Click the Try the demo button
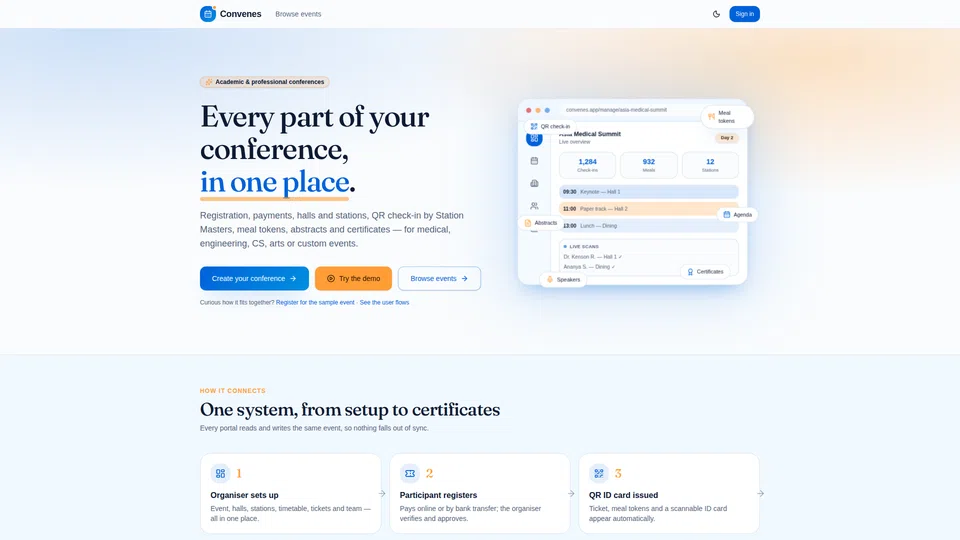This screenshot has width=960, height=540. [353, 279]
